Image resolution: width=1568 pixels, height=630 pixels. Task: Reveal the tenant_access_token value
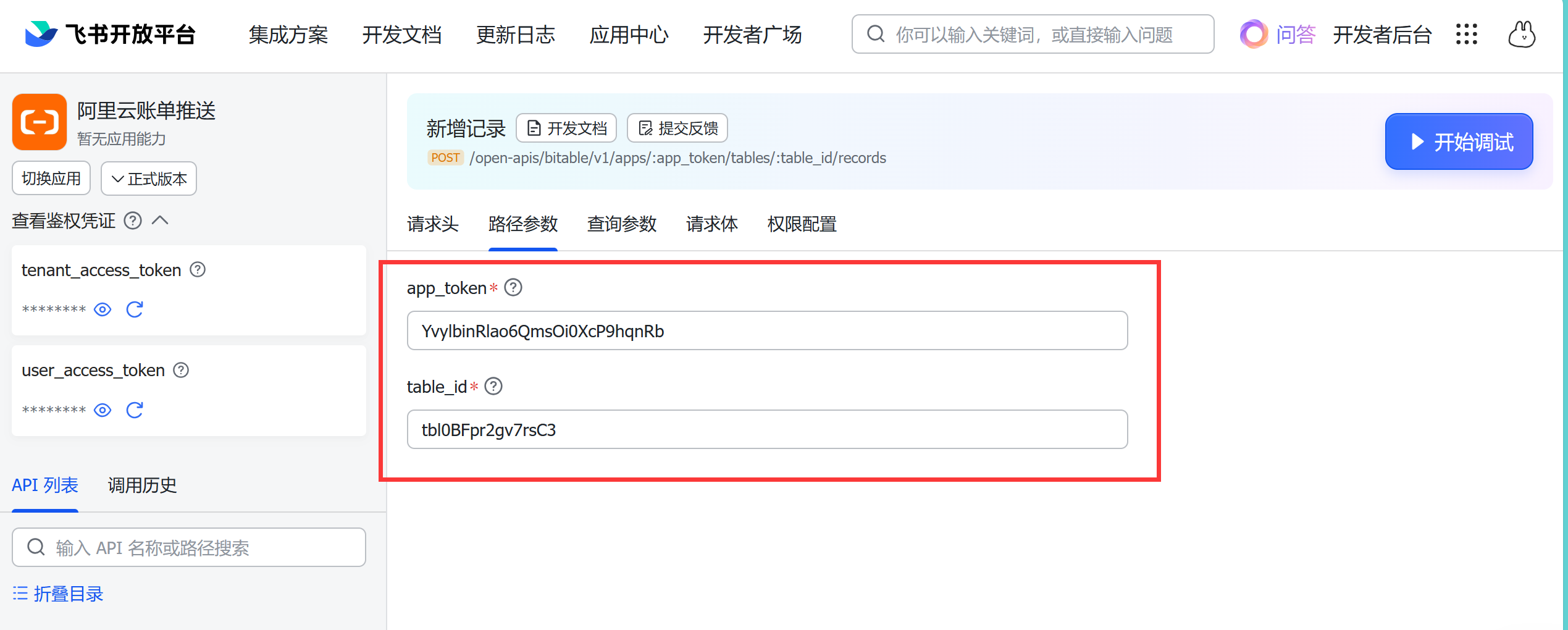103,309
